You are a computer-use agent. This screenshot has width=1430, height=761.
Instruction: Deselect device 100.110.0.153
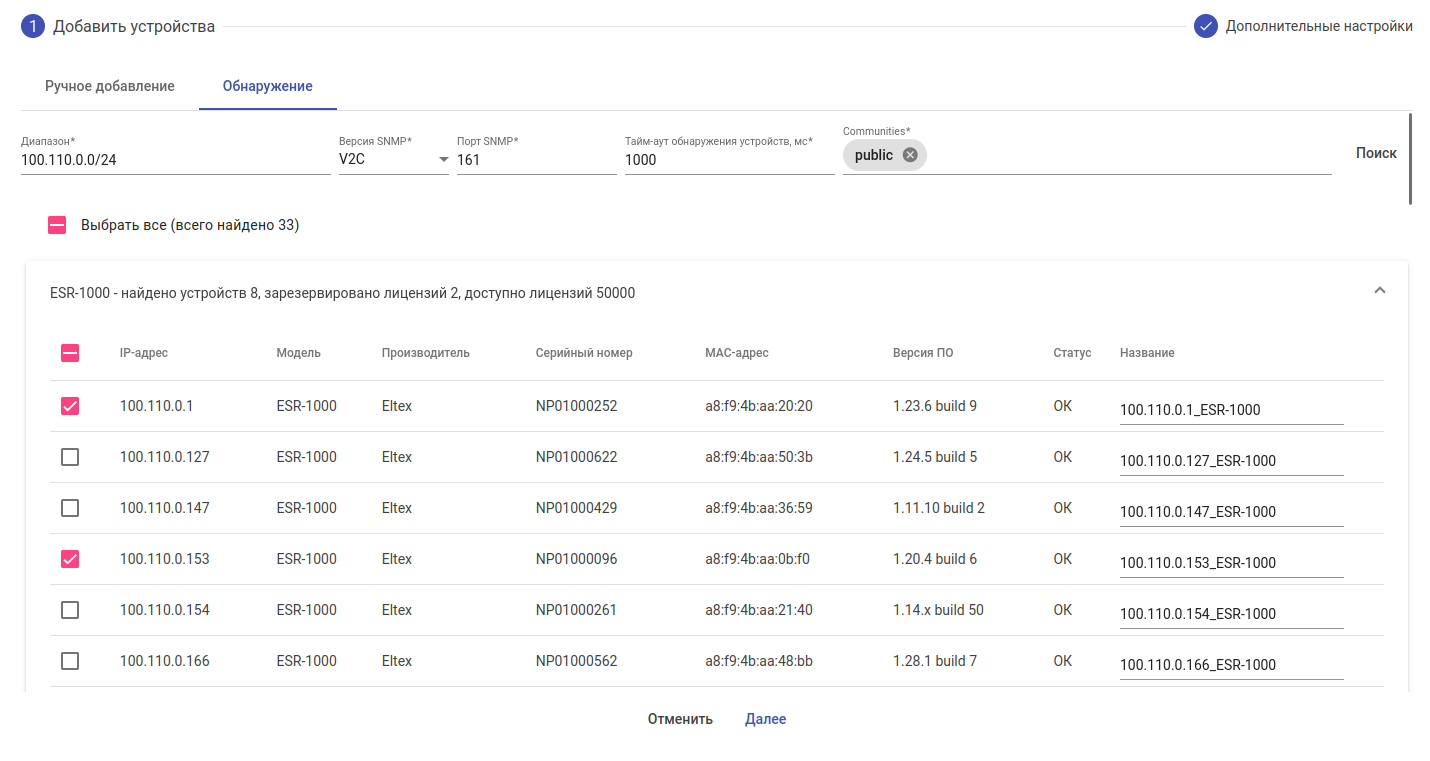[70, 559]
